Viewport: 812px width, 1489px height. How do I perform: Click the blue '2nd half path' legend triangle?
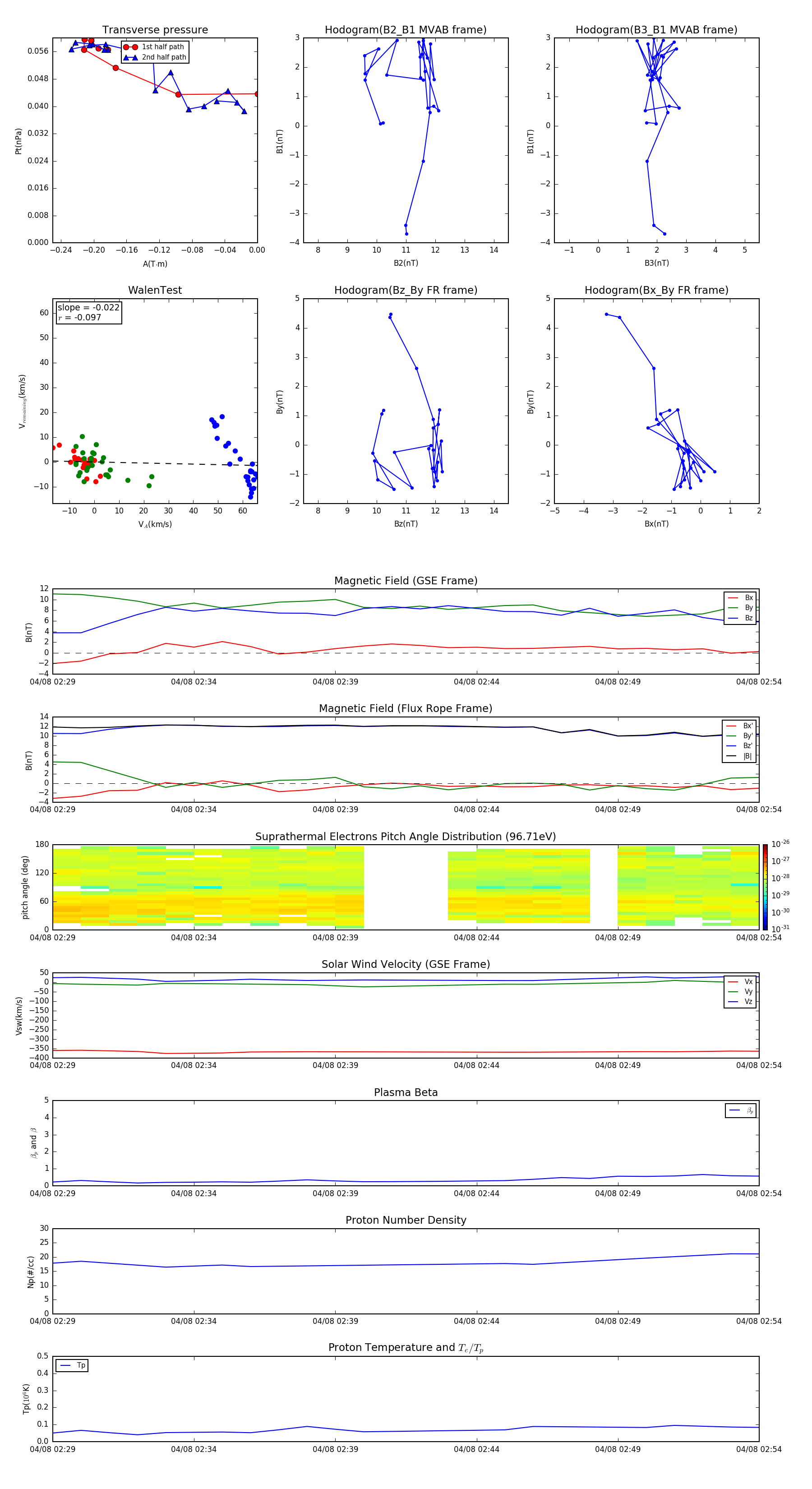pos(131,58)
